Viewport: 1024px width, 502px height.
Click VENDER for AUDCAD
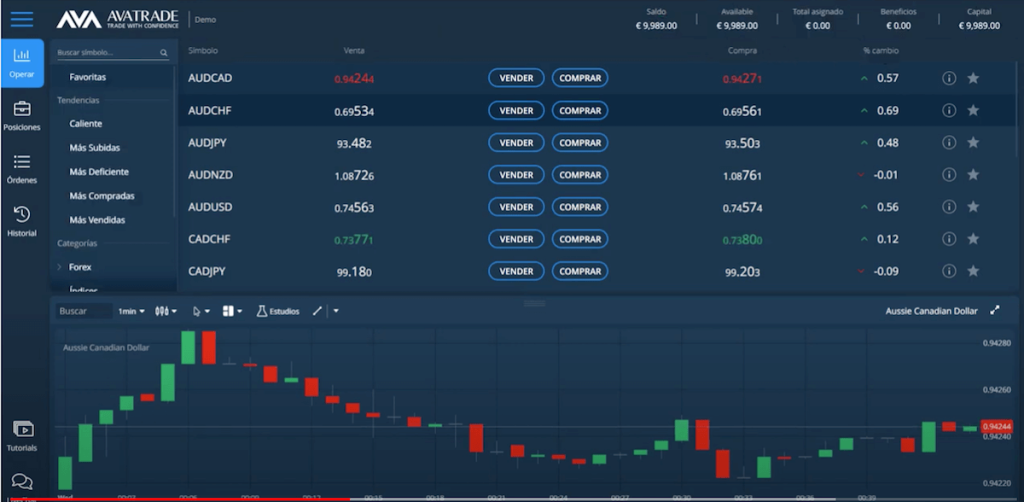516,78
